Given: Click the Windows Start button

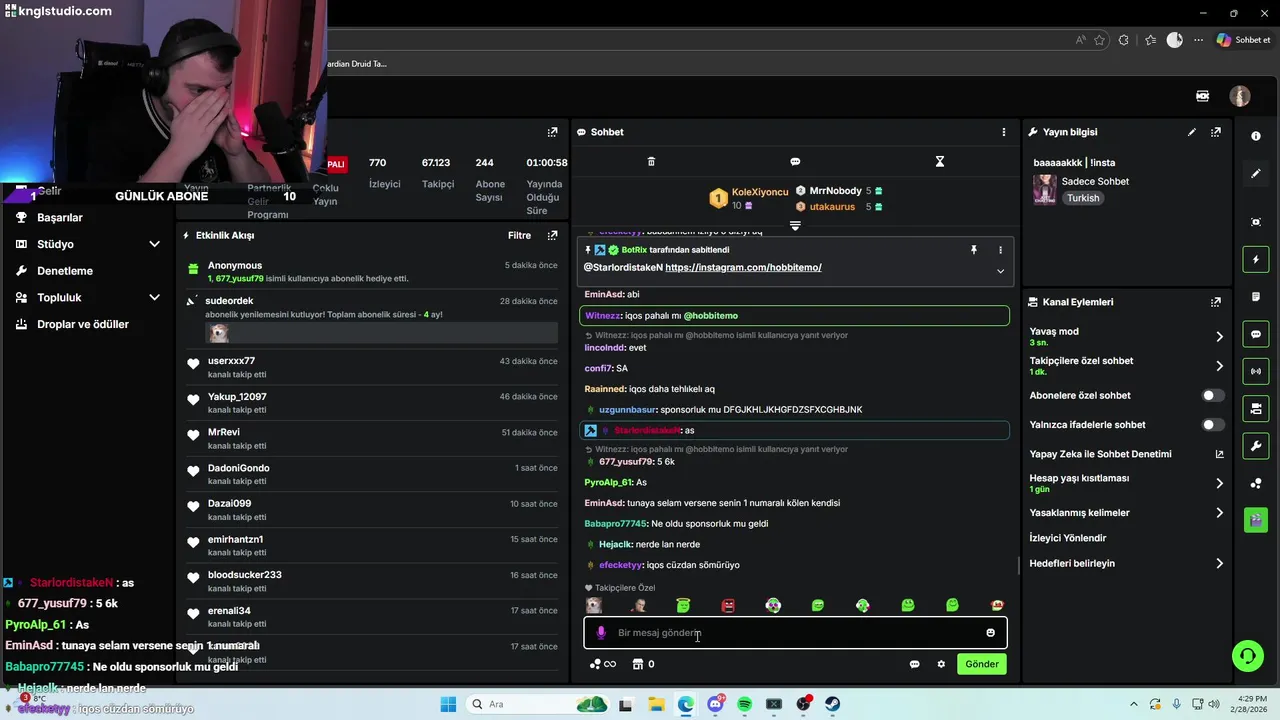Looking at the screenshot, I should 448,704.
